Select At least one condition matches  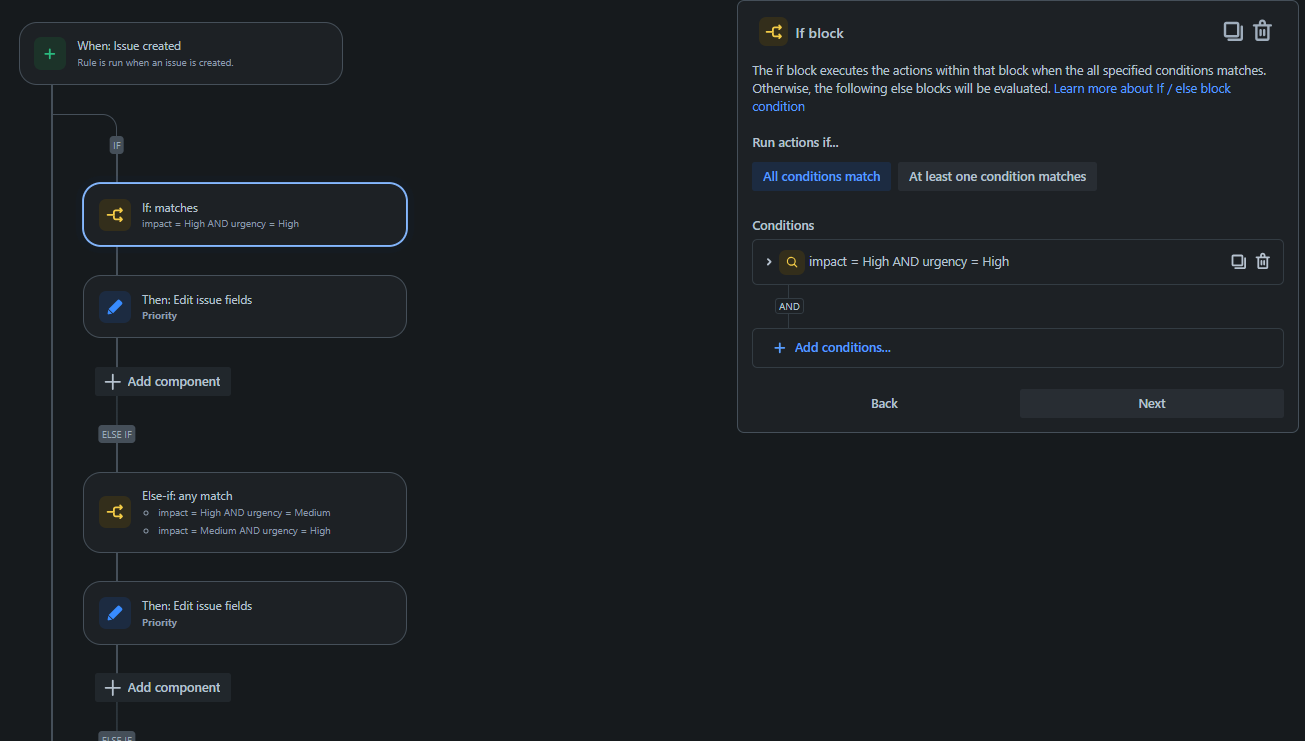coord(997,176)
